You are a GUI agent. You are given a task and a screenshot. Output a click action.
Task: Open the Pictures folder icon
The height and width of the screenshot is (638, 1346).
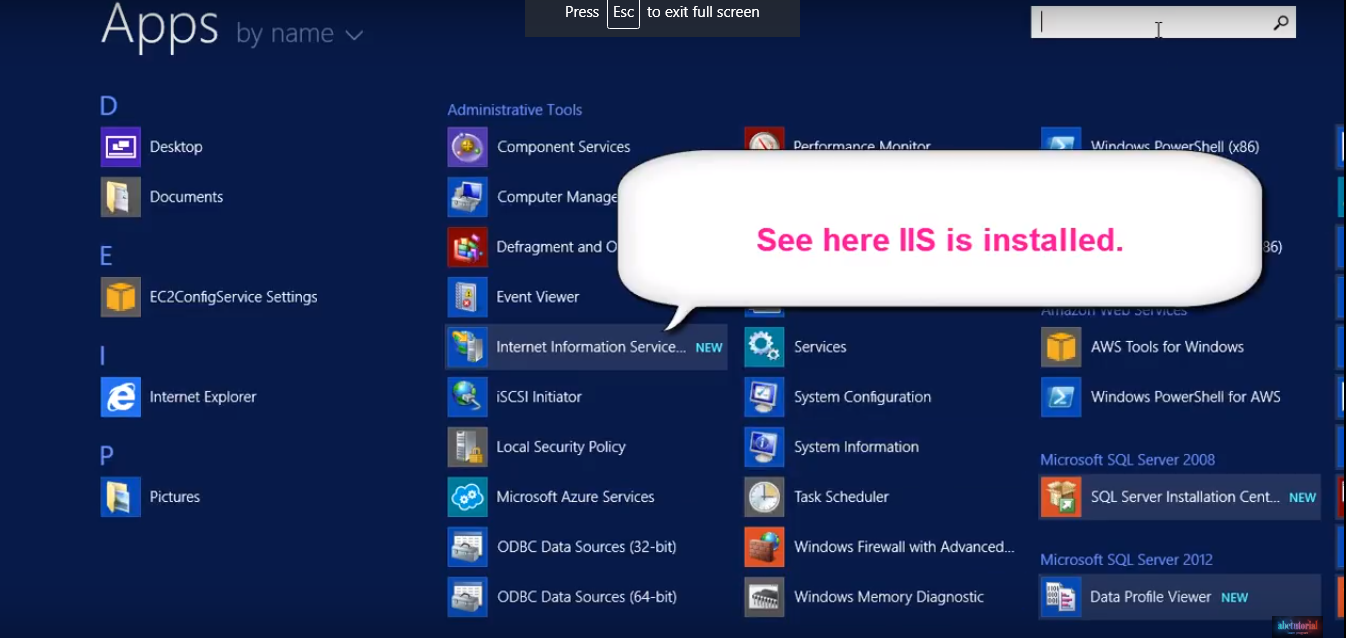(121, 497)
